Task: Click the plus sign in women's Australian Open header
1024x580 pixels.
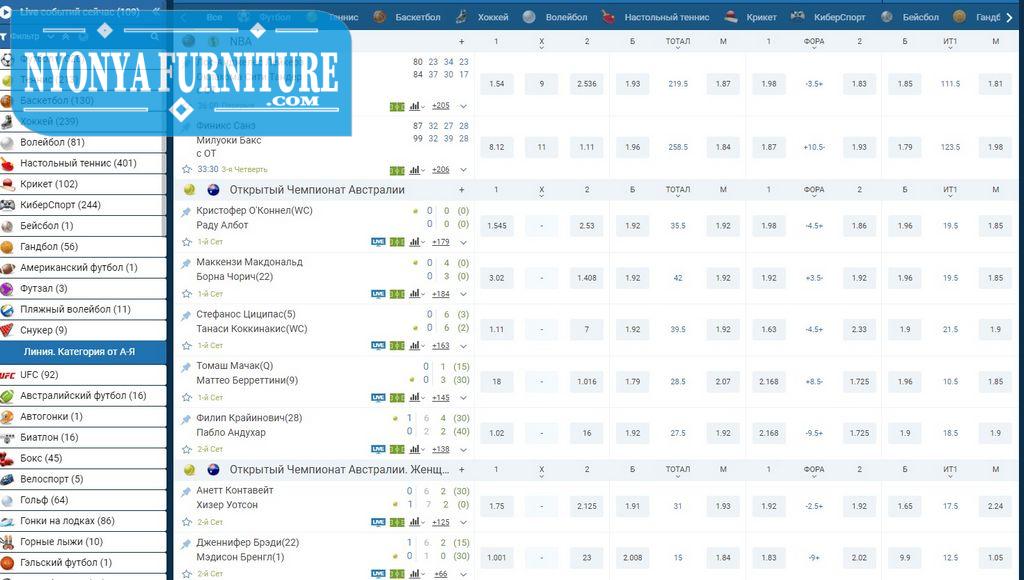Action: [x=462, y=470]
